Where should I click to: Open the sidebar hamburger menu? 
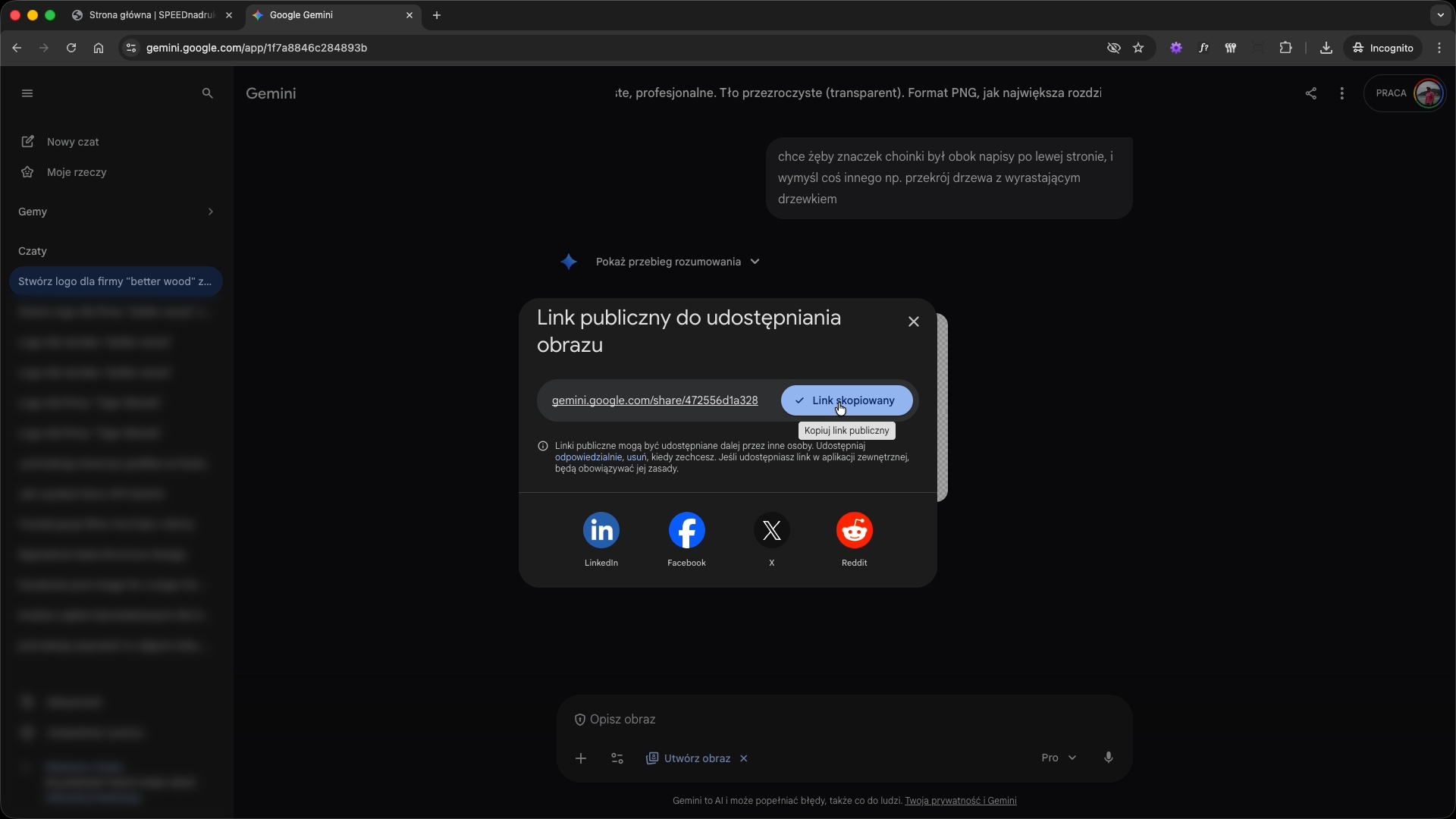point(27,93)
